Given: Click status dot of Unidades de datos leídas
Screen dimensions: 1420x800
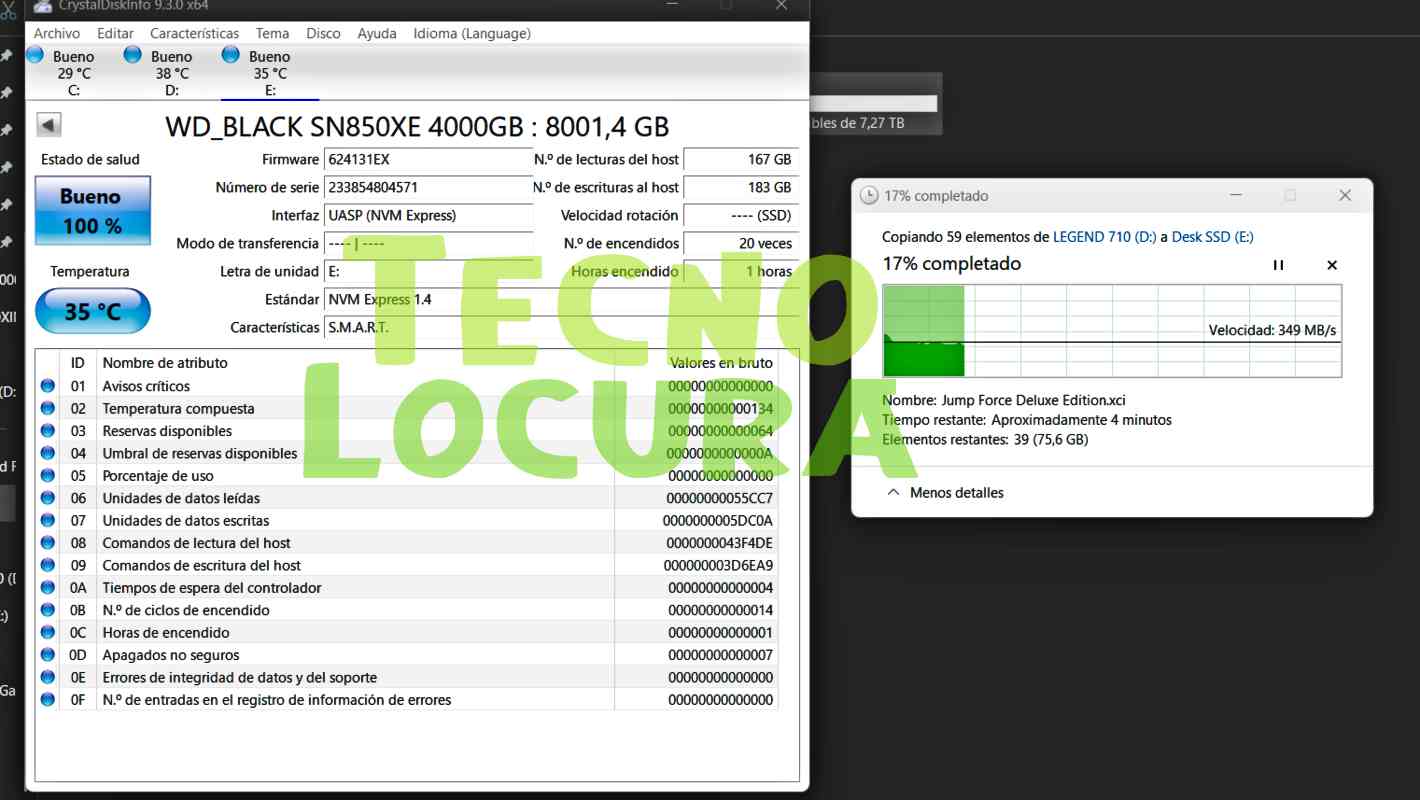Looking at the screenshot, I should click(47, 498).
